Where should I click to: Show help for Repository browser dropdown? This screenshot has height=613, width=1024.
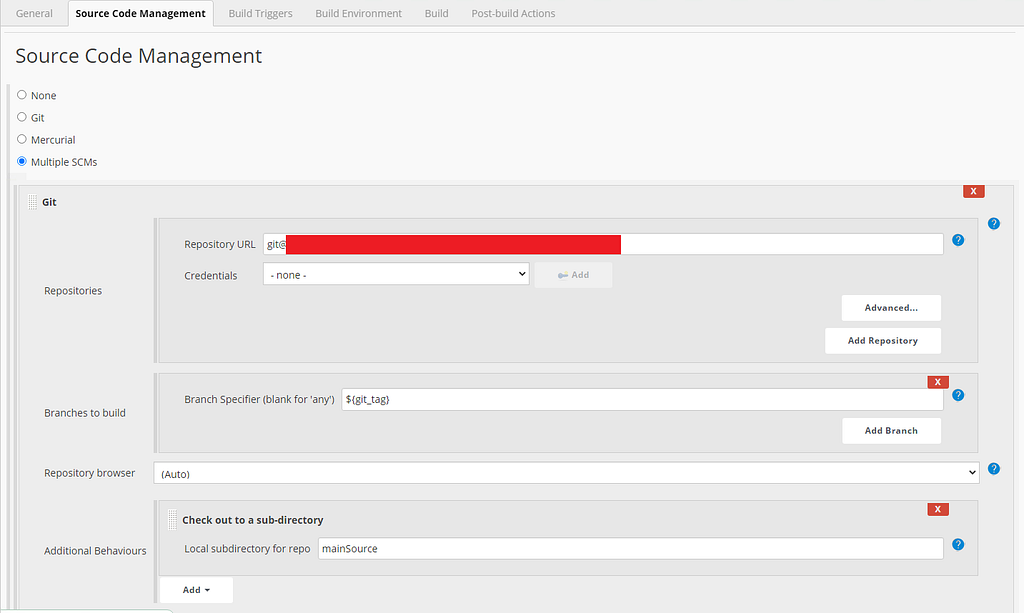point(993,469)
